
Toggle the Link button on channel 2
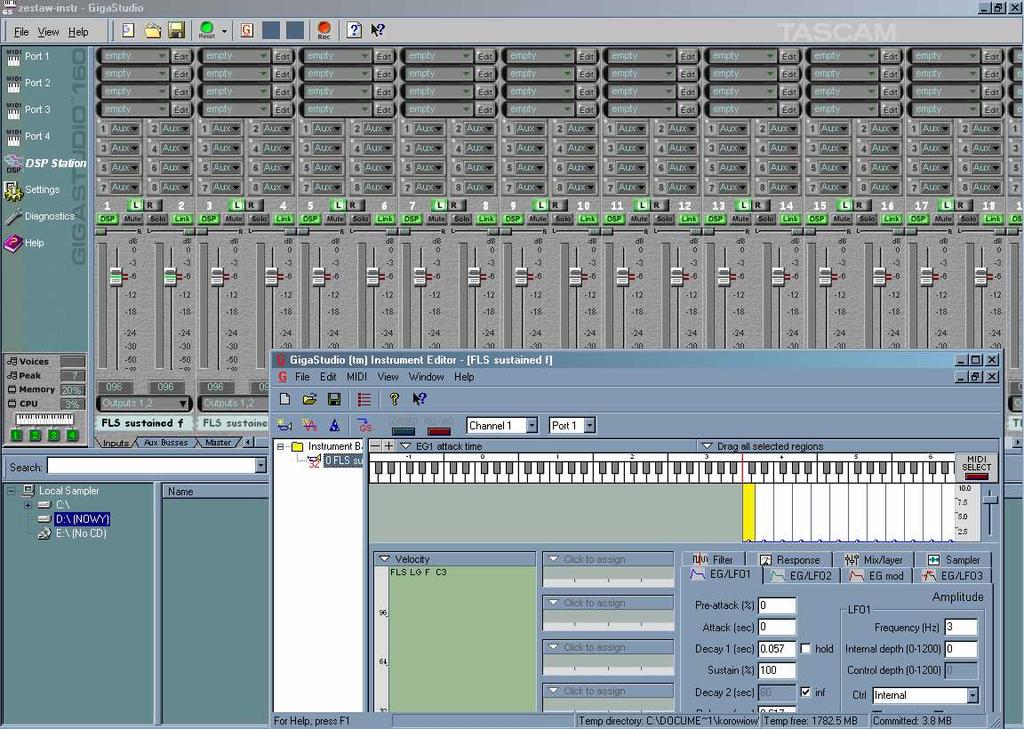[x=182, y=219]
